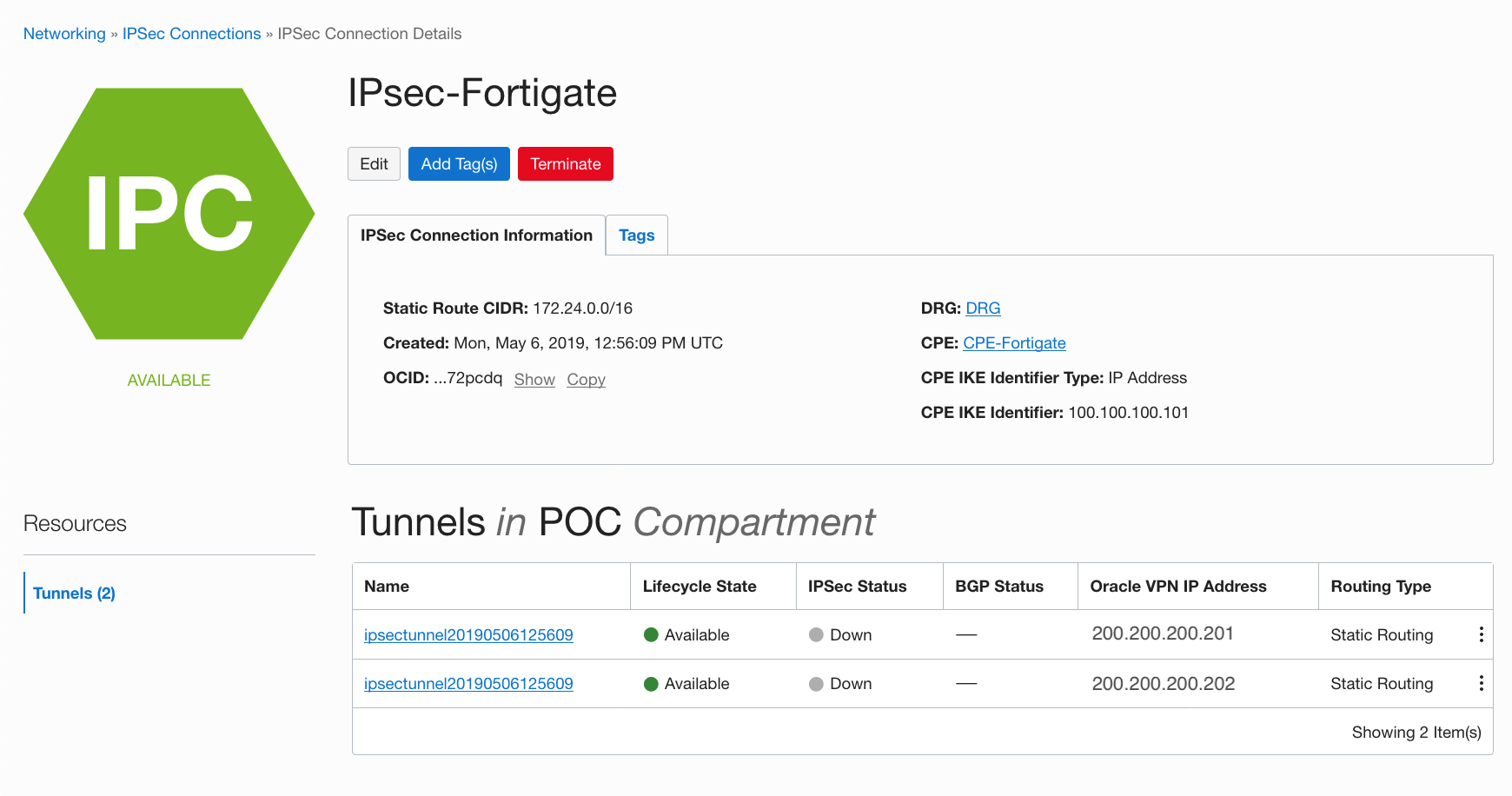Screen dimensions: 1512x796
Task: Open tunnel link in 200.200.200.202 row
Action: tap(468, 684)
